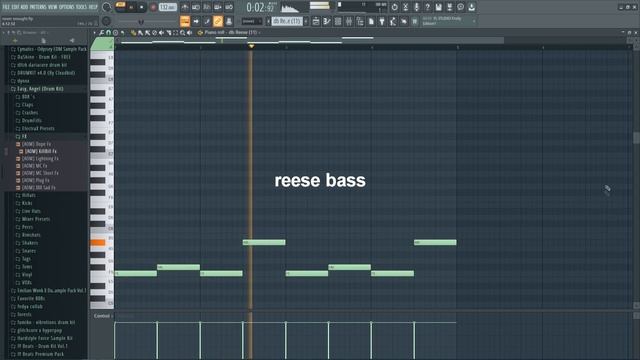Click the content library download icon
This screenshot has width=640, height=360.
tap(471, 7)
